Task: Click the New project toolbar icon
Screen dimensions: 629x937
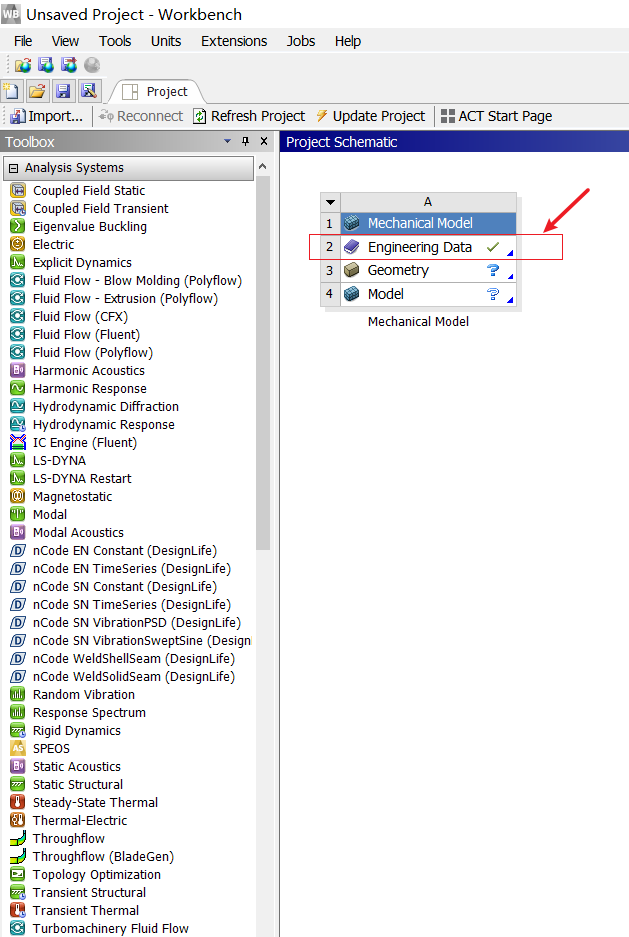Action: tap(11, 91)
